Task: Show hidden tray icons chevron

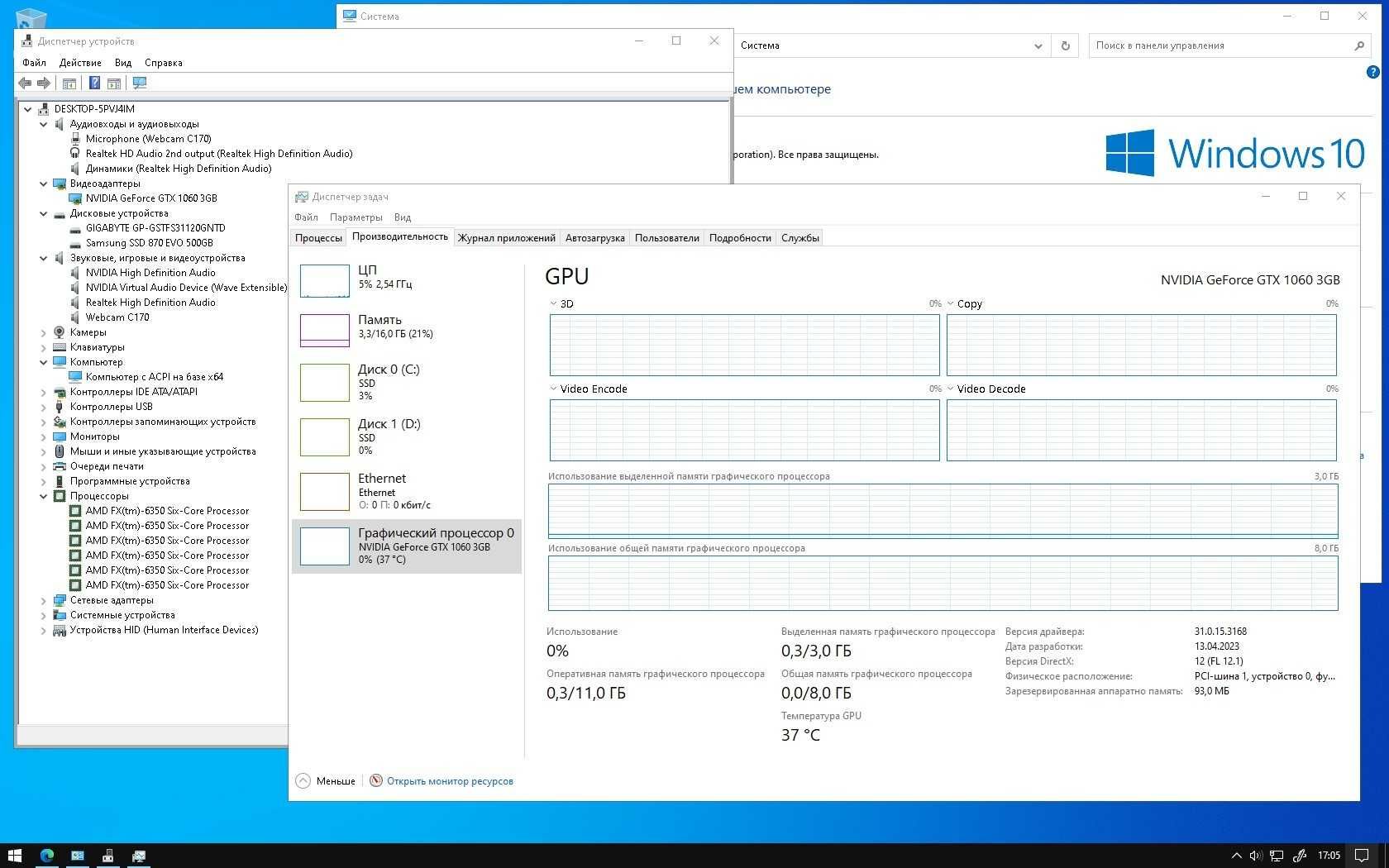Action: (1236, 856)
